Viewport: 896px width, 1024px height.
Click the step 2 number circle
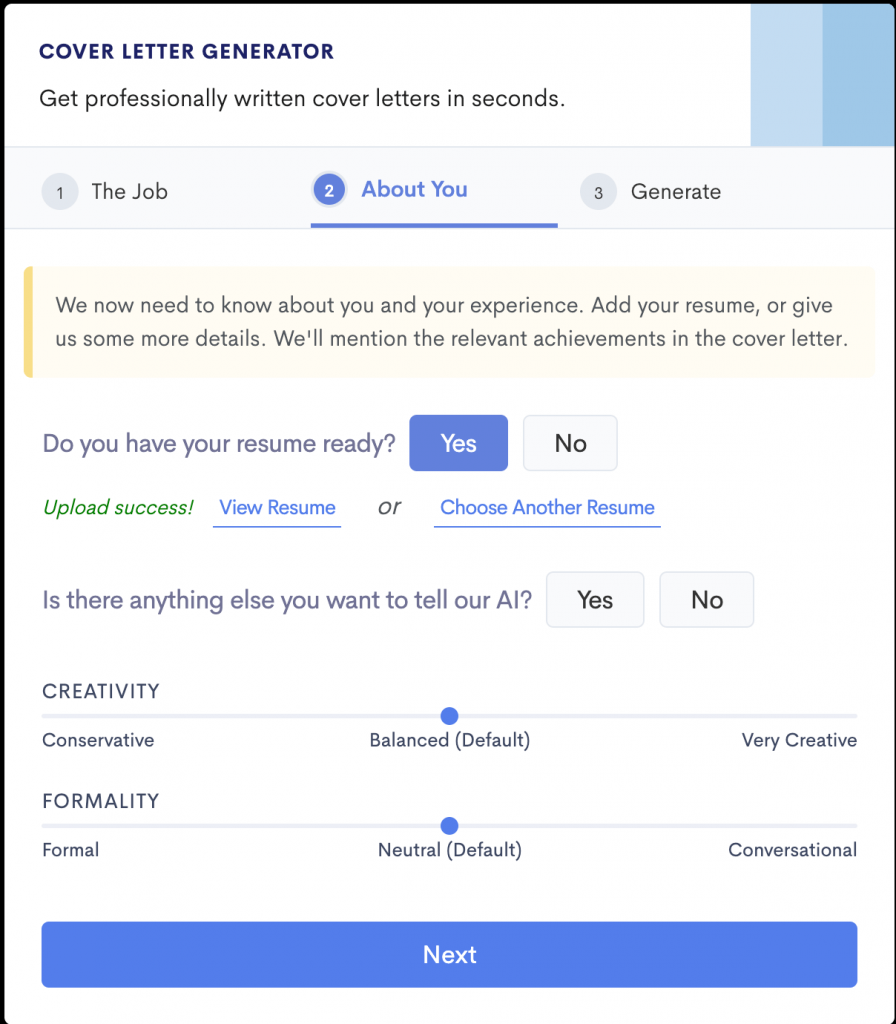point(328,189)
